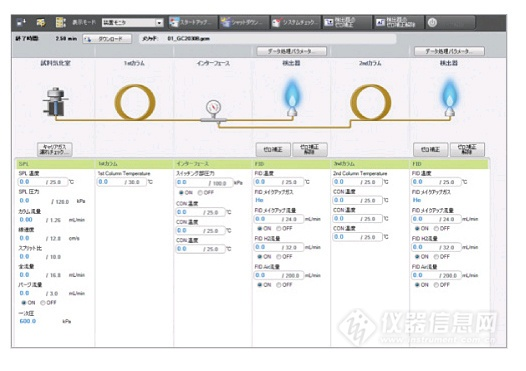Click the 全流量 value in SPL panel
The height and width of the screenshot is (371, 526).
click(24, 275)
